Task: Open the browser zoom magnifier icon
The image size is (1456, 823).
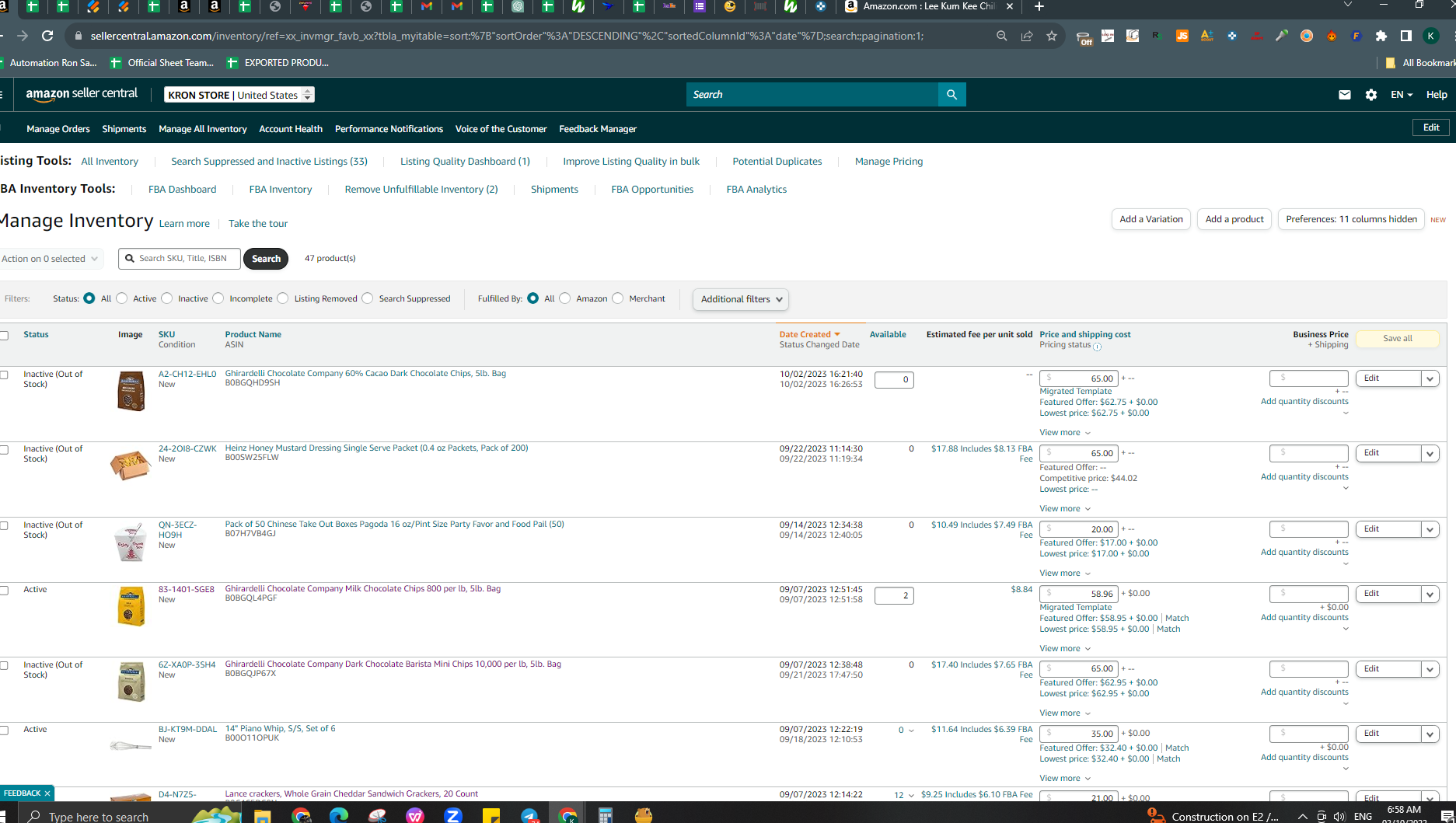Action: 1001,36
